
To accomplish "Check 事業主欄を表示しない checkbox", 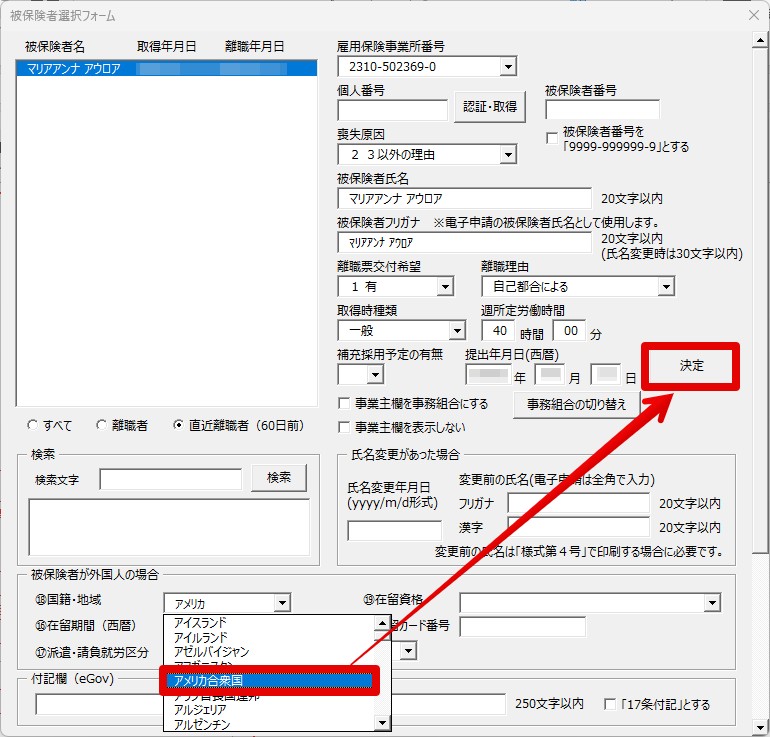I will point(344,427).
